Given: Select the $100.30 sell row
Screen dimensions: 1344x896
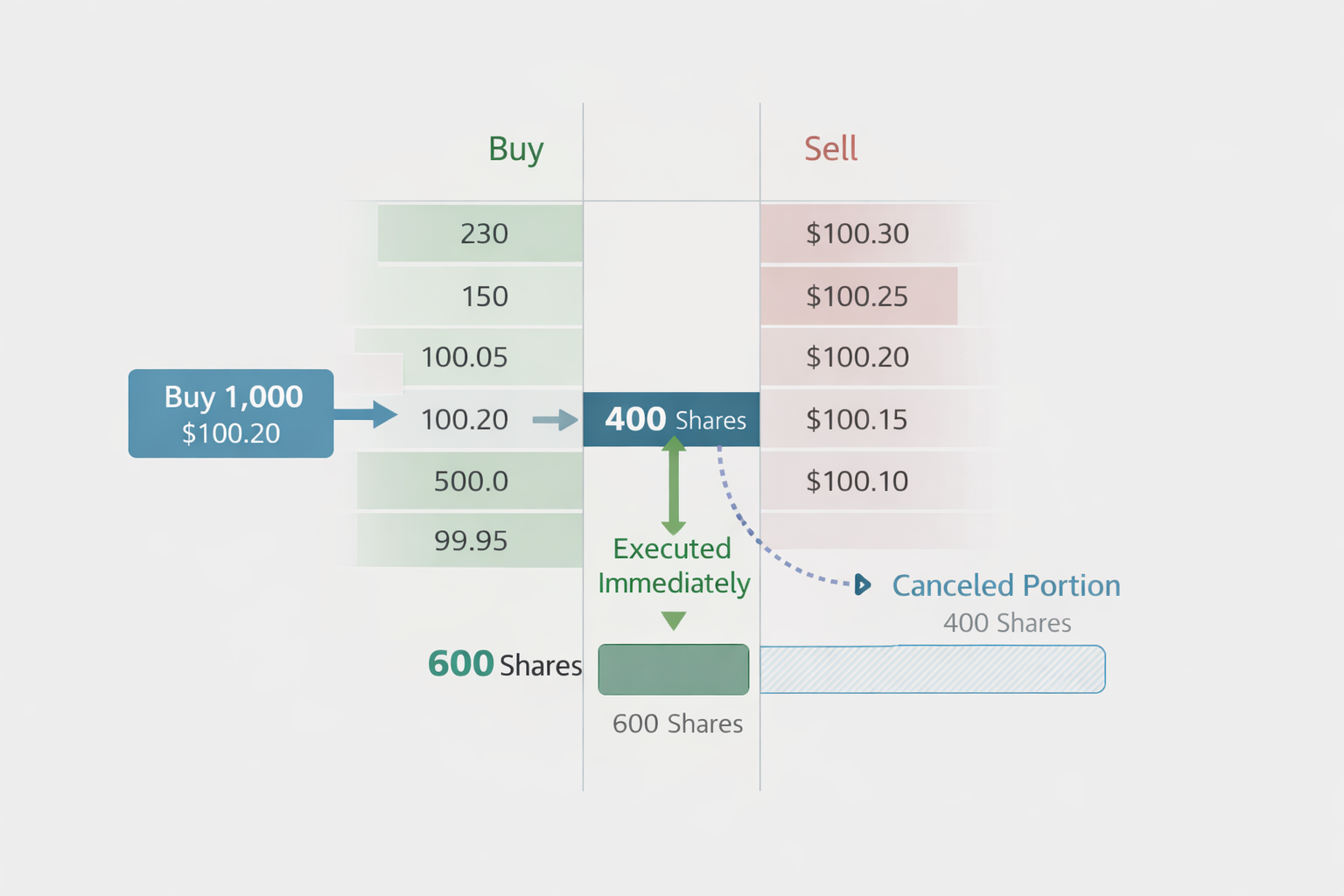Looking at the screenshot, I should tap(857, 234).
